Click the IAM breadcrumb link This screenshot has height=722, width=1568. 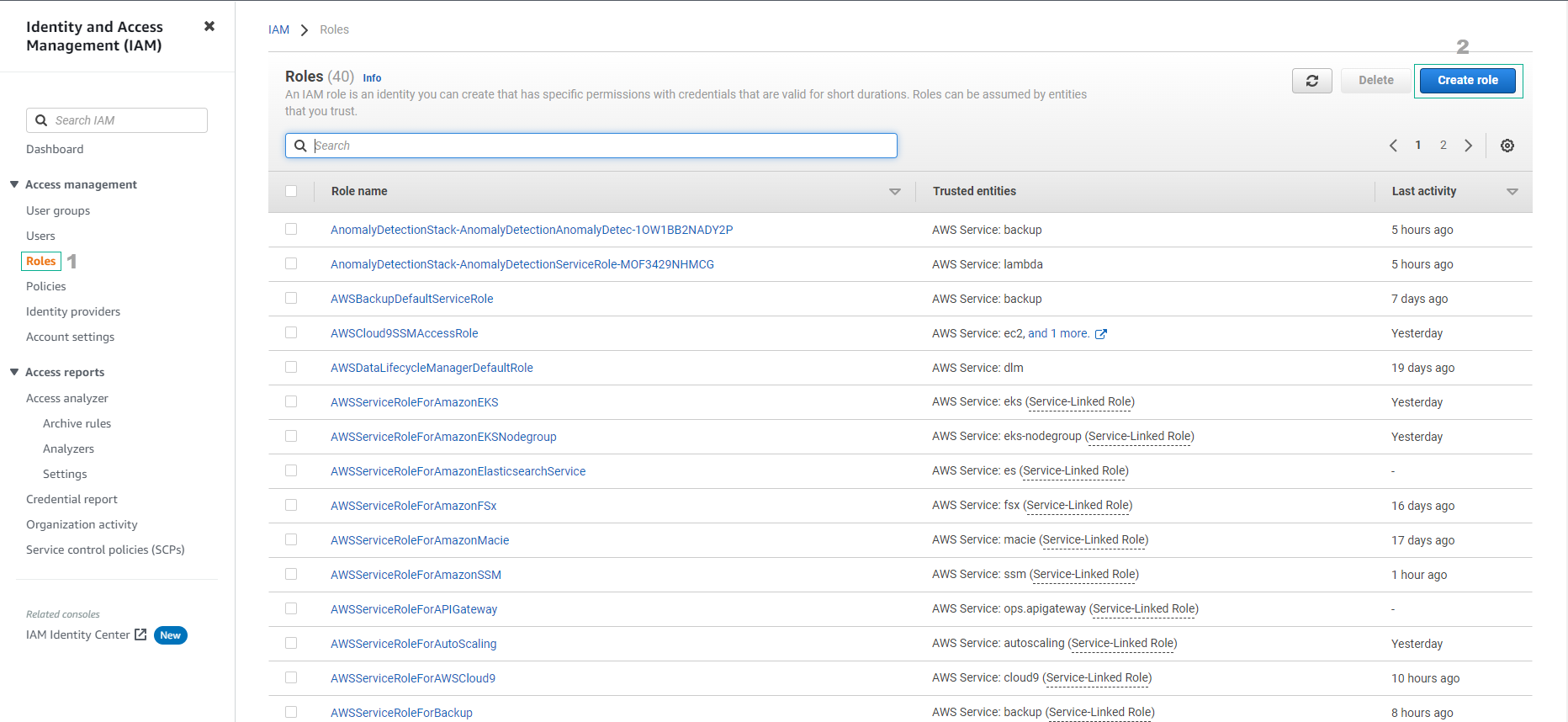(278, 29)
